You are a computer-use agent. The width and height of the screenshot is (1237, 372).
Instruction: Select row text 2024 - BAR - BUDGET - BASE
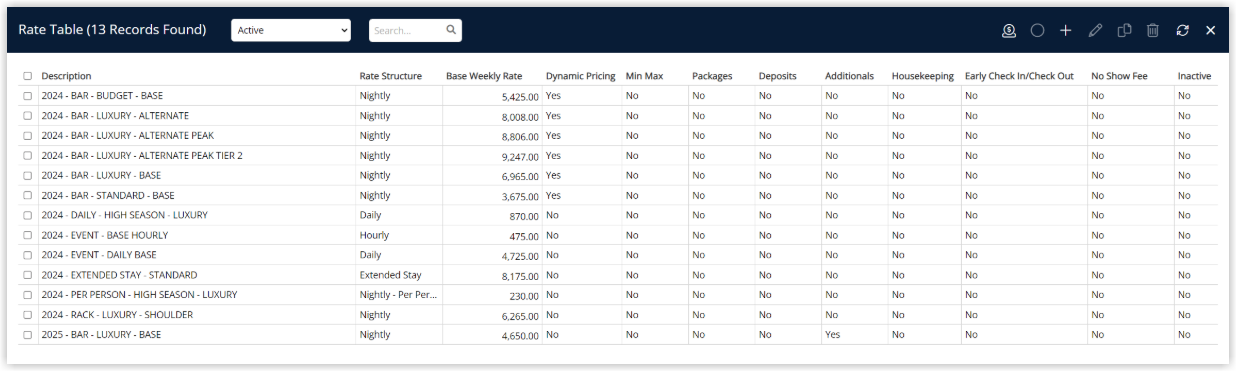pyautogui.click(x=102, y=96)
